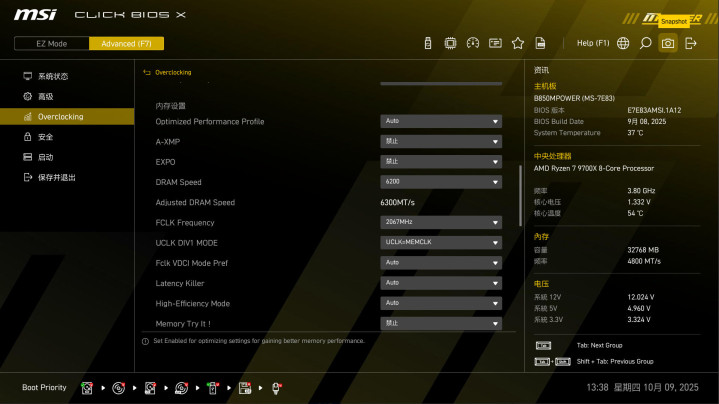The image size is (719, 404).
Task: Click the monitor icon beside 系统状态
Action: (x=28, y=76)
